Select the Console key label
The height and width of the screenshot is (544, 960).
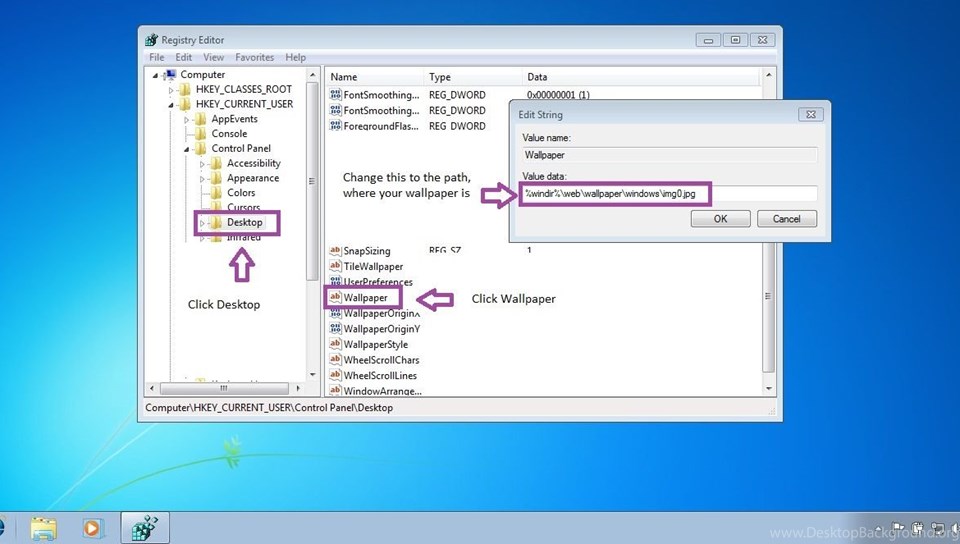coord(229,133)
